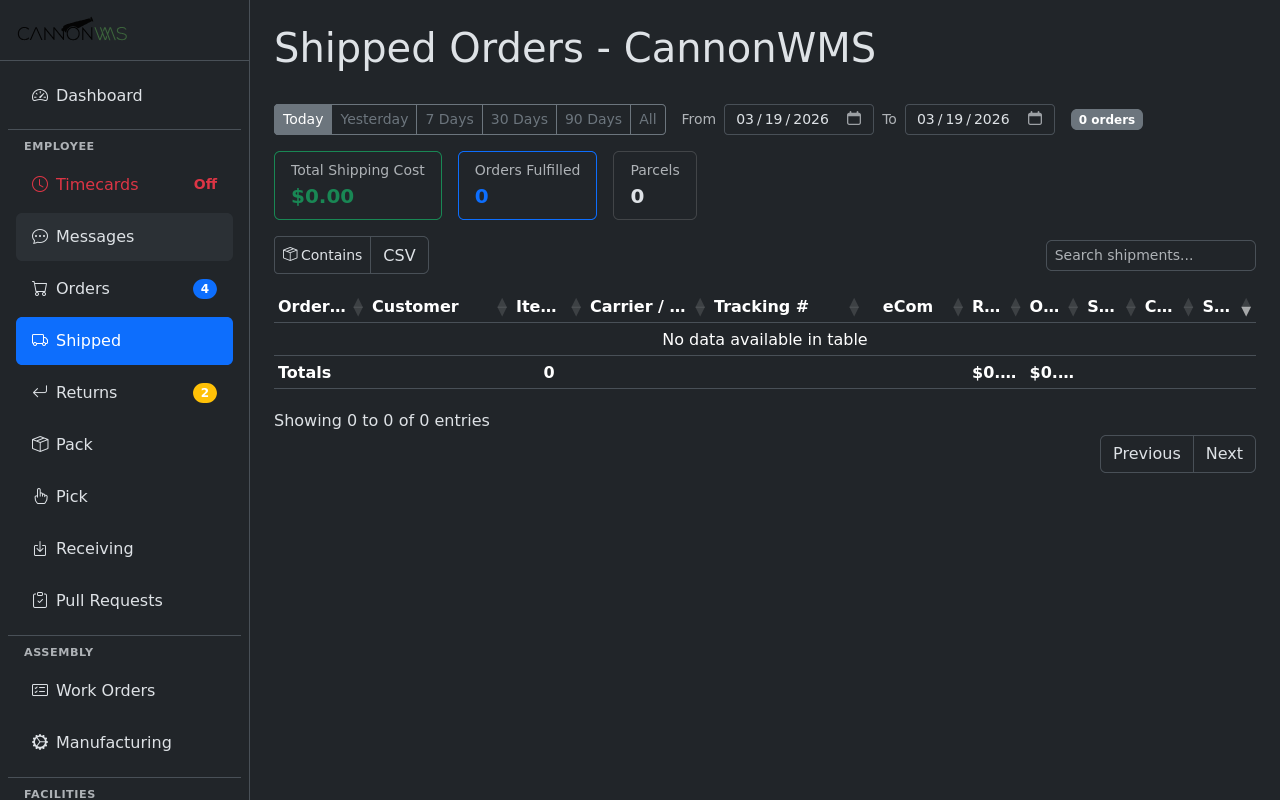The height and width of the screenshot is (800, 1280).
Task: Open the From date picker calendar
Action: click(x=853, y=119)
